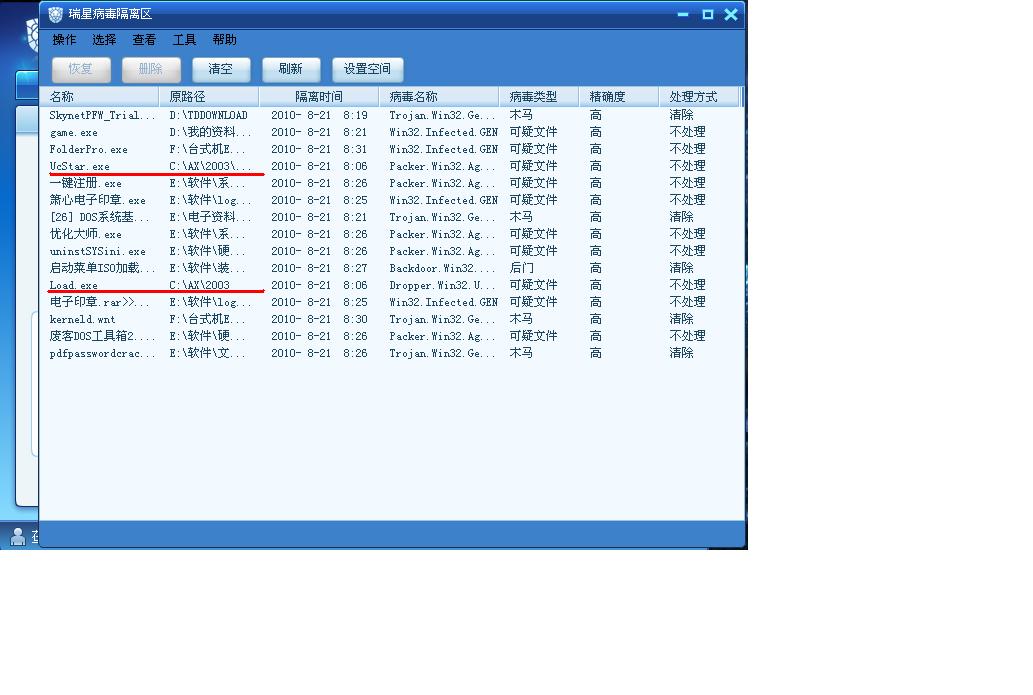
Task: Select the pdfpasswordcrac... row
Action: 391,354
